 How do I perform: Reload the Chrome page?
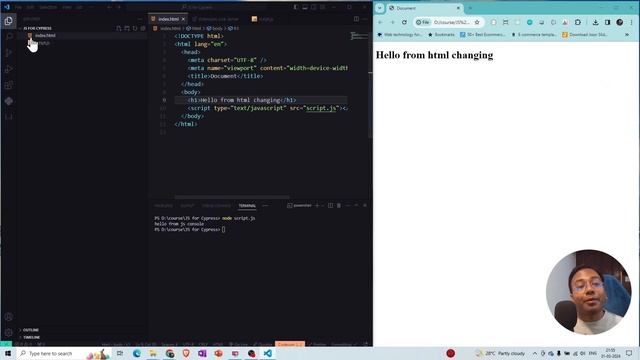[404, 22]
